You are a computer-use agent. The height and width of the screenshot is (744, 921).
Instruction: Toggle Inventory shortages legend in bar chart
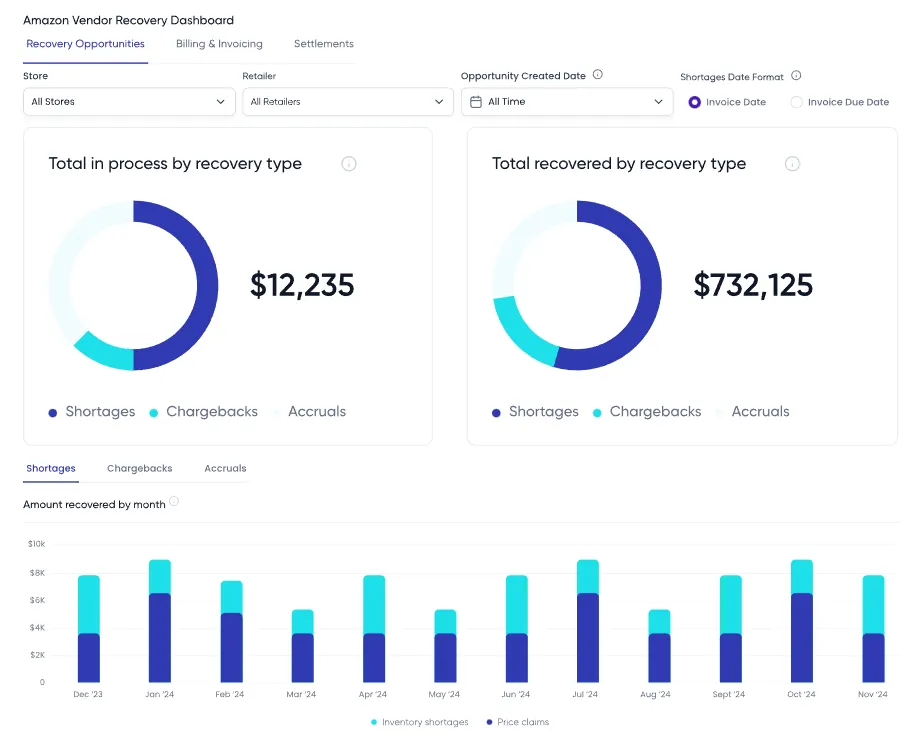(419, 722)
